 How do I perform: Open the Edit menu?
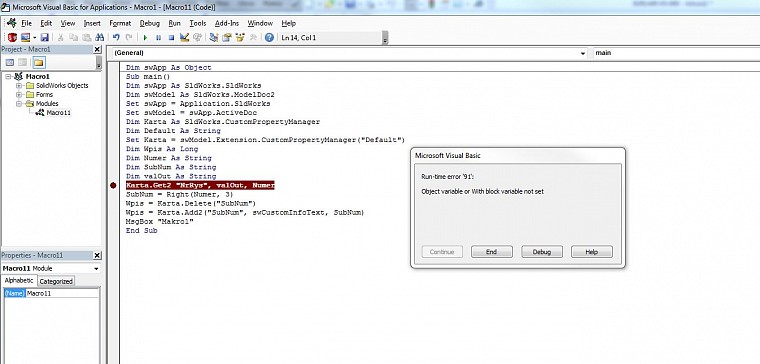pyautogui.click(x=46, y=23)
